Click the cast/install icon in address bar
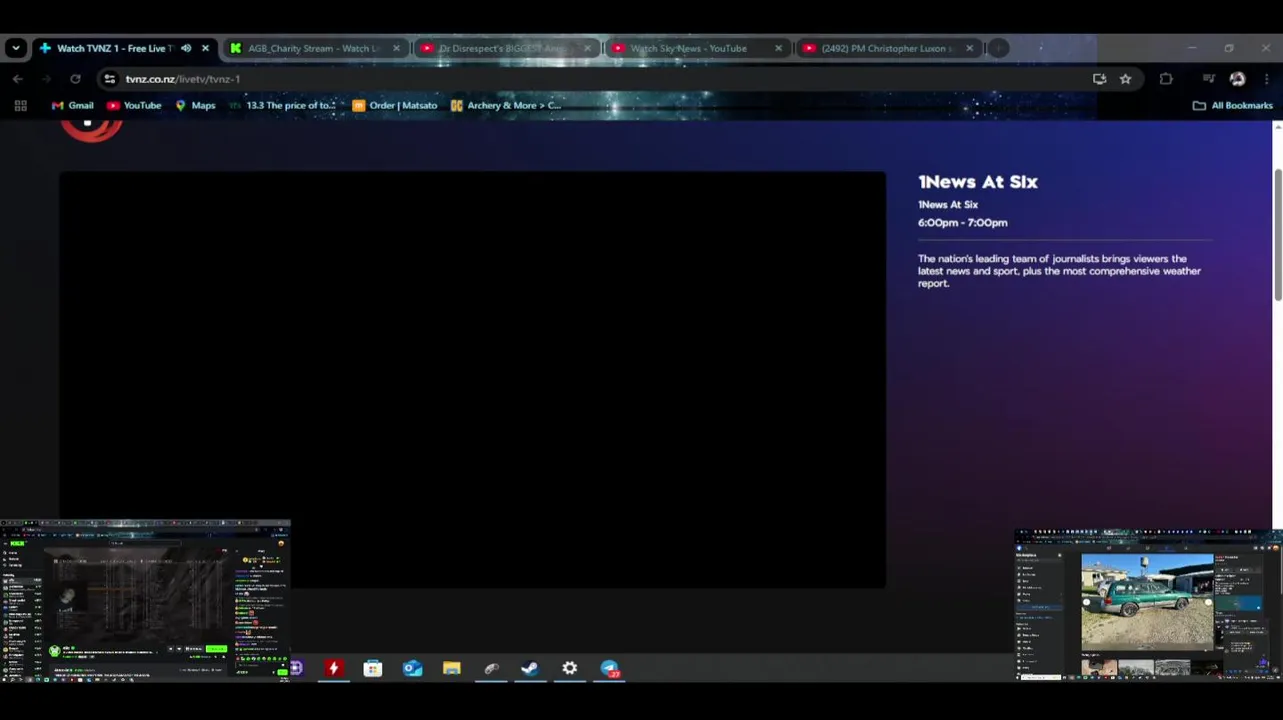Viewport: 1283px width, 720px height. (x=1099, y=79)
